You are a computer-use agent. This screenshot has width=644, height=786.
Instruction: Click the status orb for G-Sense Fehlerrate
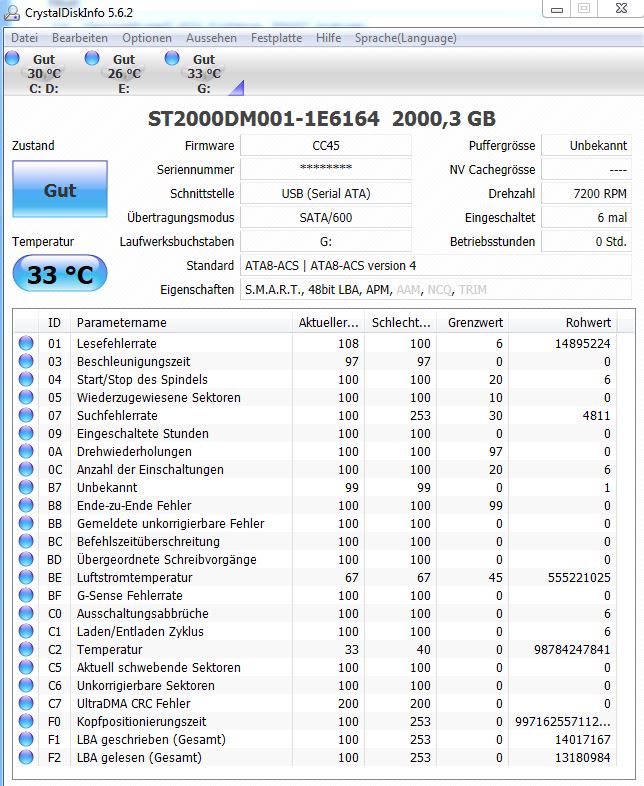coord(26,596)
